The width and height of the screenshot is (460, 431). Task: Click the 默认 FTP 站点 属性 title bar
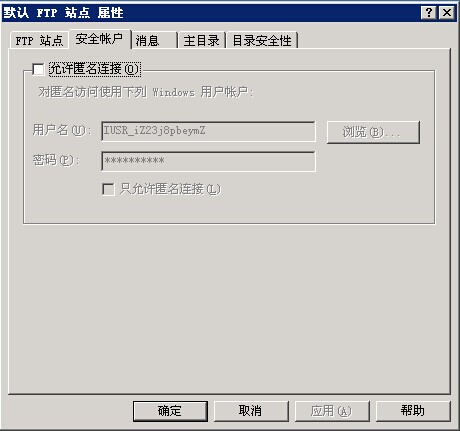point(211,13)
